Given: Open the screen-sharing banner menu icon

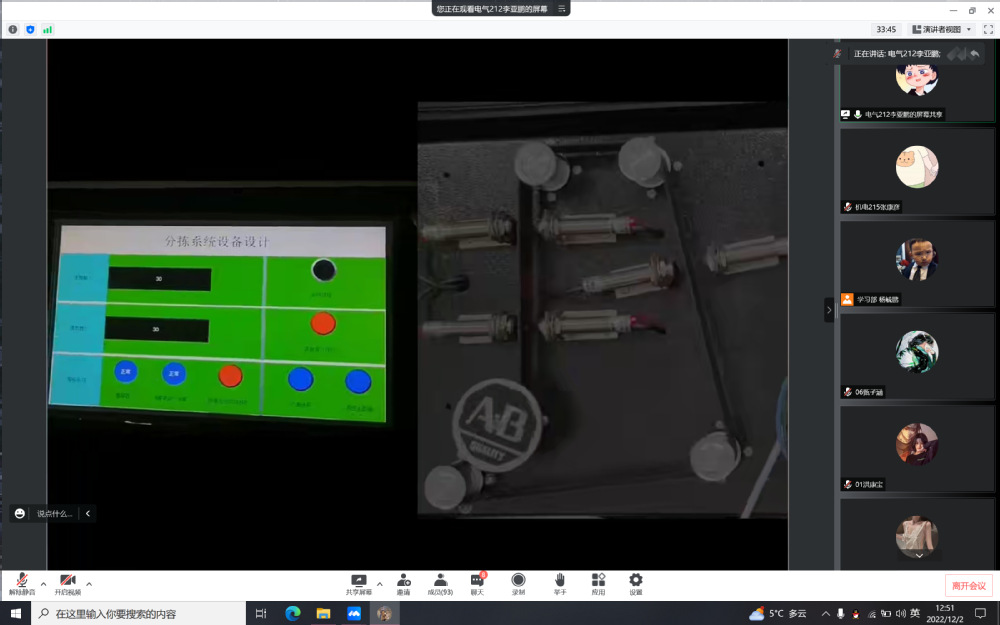Looking at the screenshot, I should pyautogui.click(x=562, y=8).
